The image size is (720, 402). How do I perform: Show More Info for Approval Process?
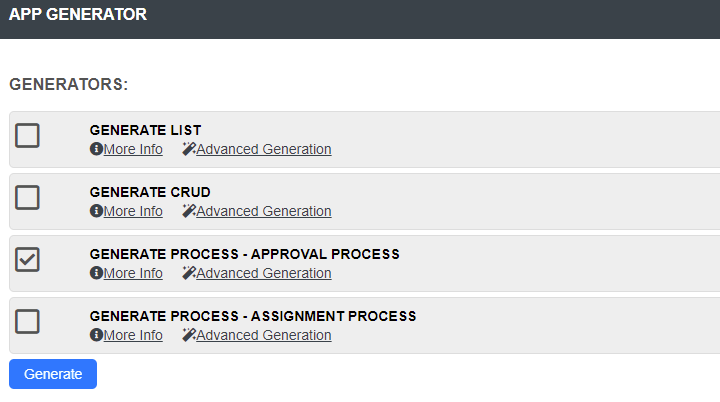click(133, 273)
